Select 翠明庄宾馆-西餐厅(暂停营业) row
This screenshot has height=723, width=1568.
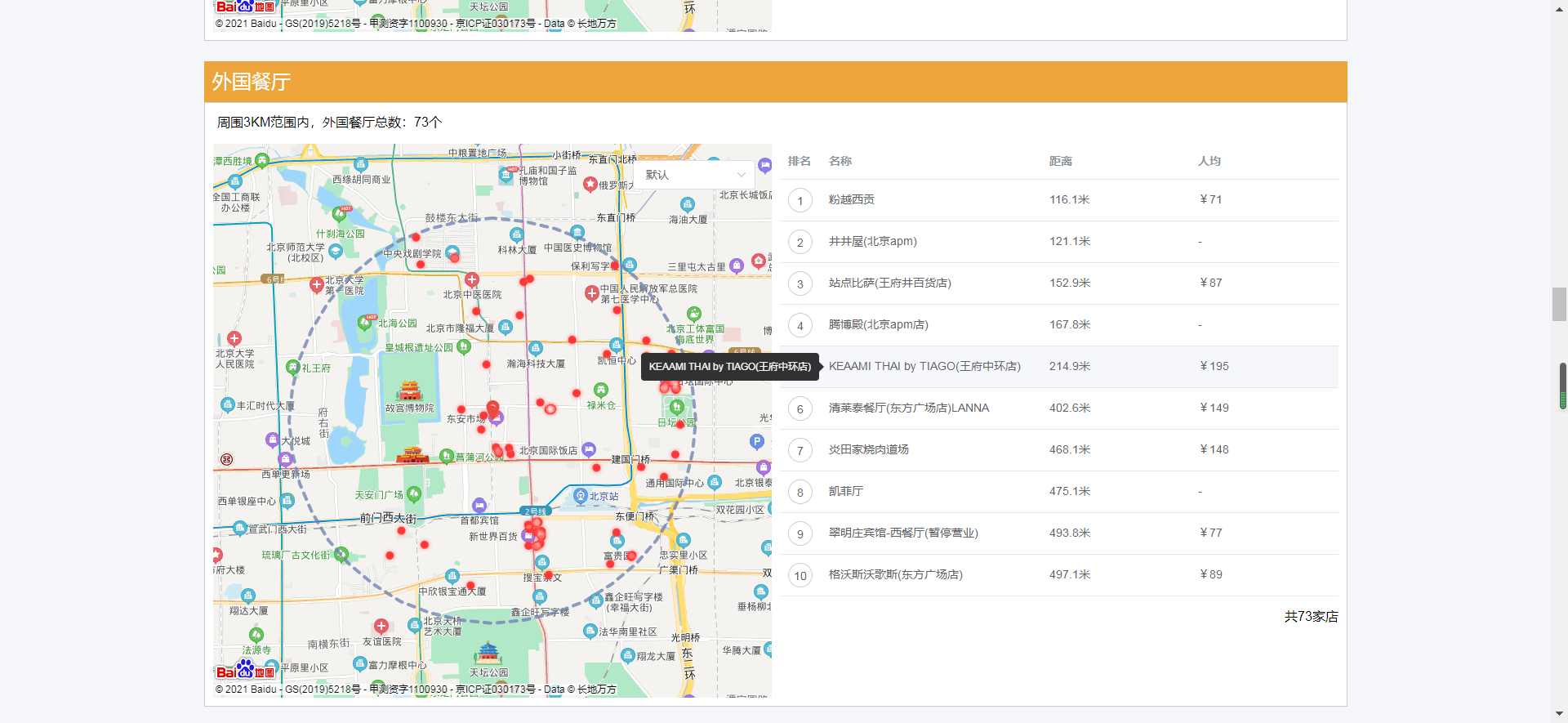click(x=1059, y=533)
